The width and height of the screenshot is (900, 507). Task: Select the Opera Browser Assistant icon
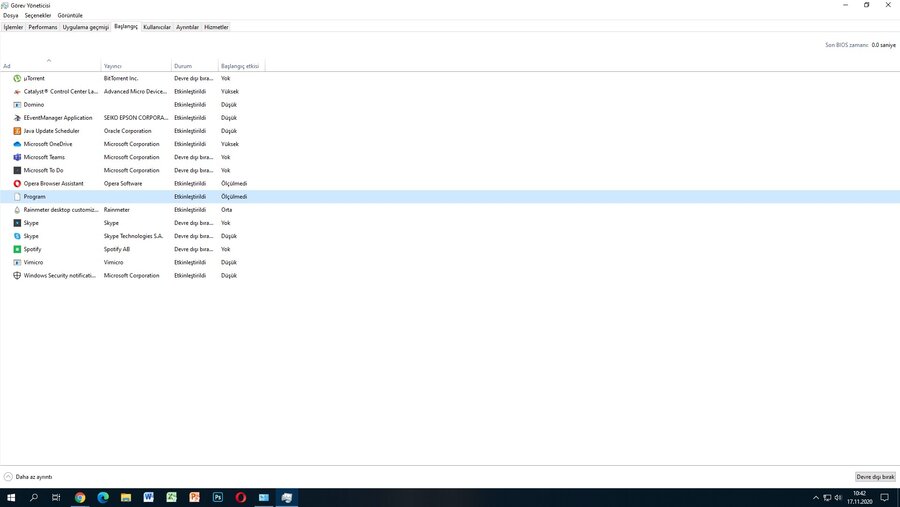[17, 184]
